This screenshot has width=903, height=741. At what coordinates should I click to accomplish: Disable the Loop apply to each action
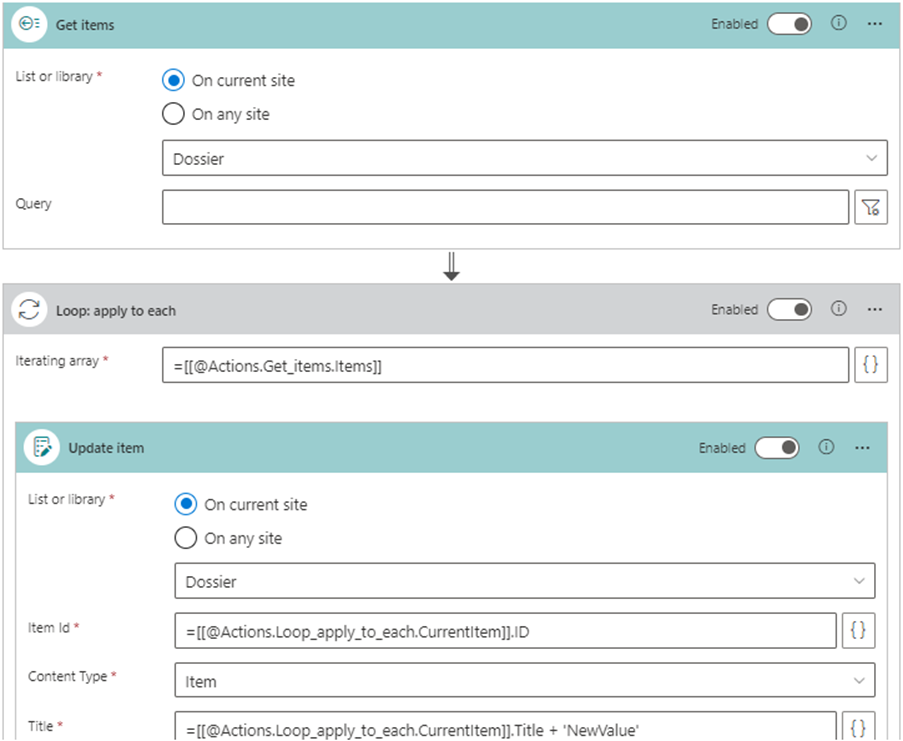789,310
